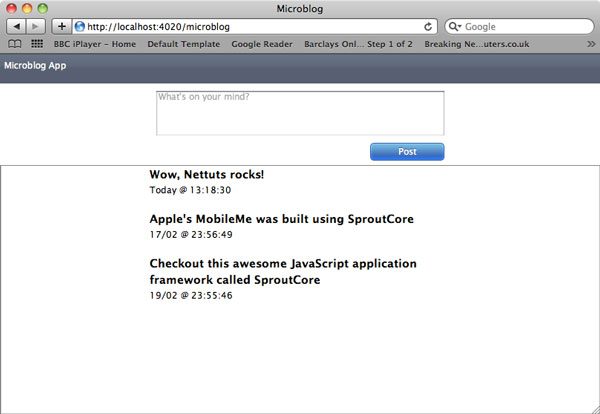Click the Safari back arrow button
Viewport: 600px width, 414px height.
tap(16, 26)
